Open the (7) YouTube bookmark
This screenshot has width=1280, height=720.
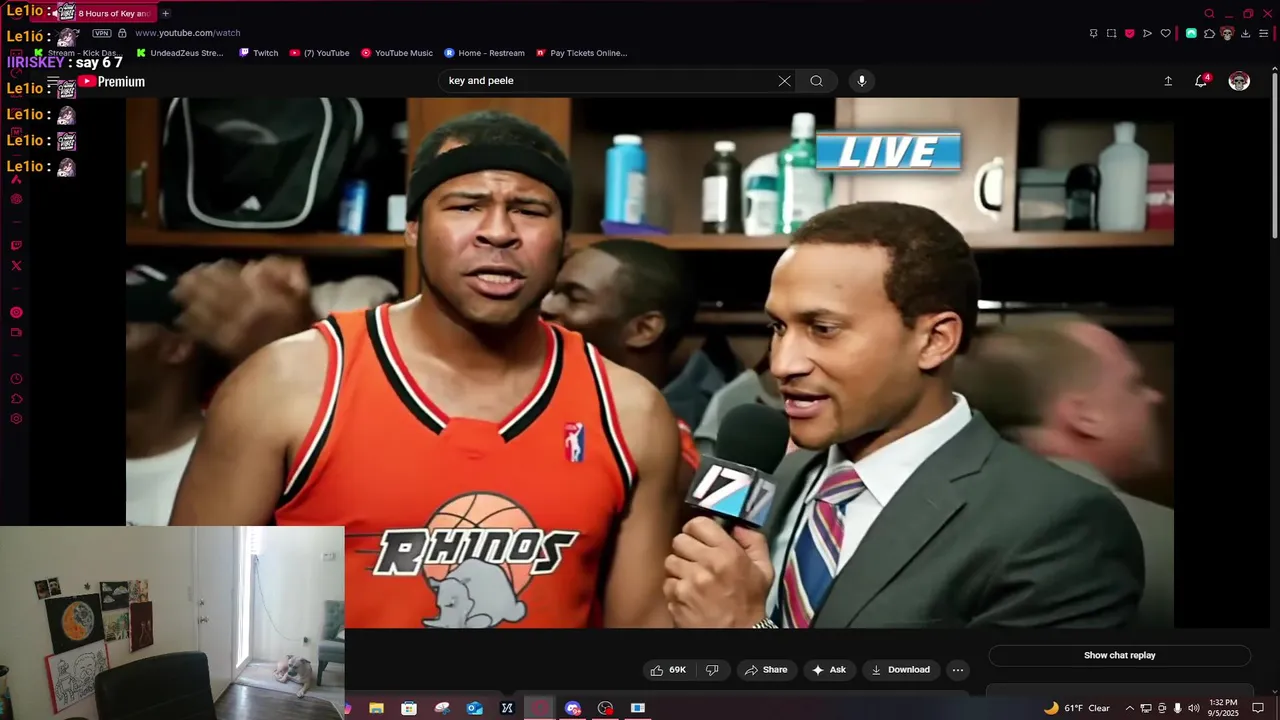coord(319,53)
